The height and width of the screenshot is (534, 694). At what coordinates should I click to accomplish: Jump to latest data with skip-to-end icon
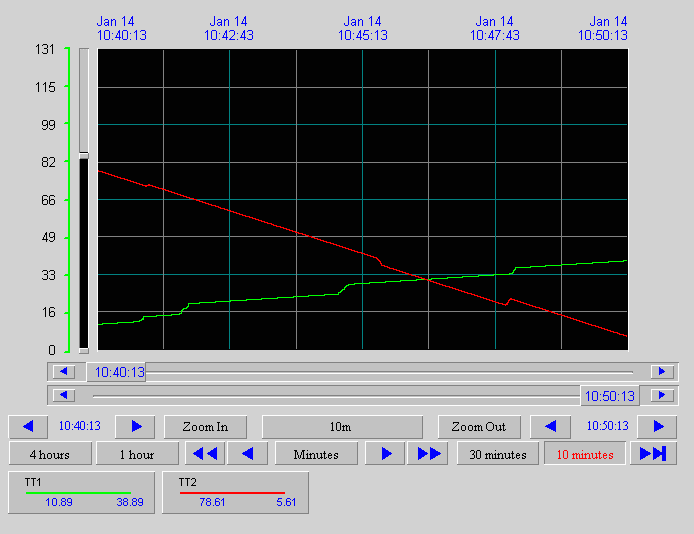pos(653,454)
